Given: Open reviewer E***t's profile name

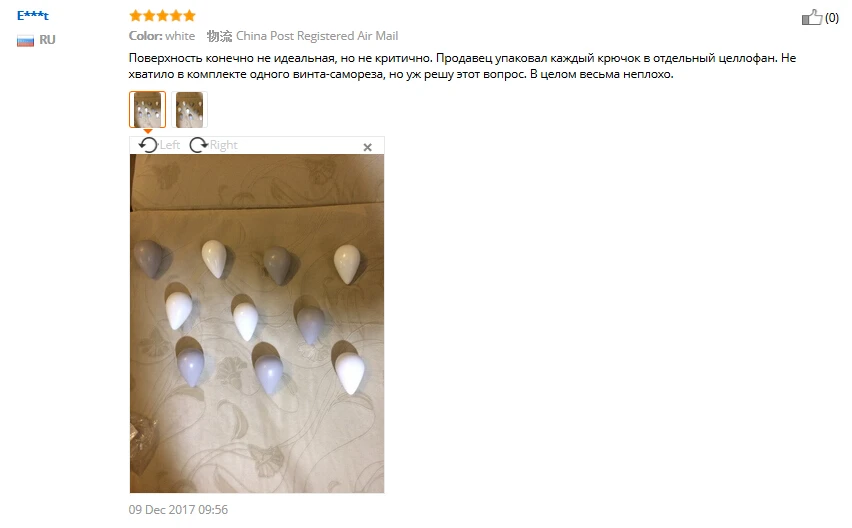Looking at the screenshot, I should click(33, 16).
